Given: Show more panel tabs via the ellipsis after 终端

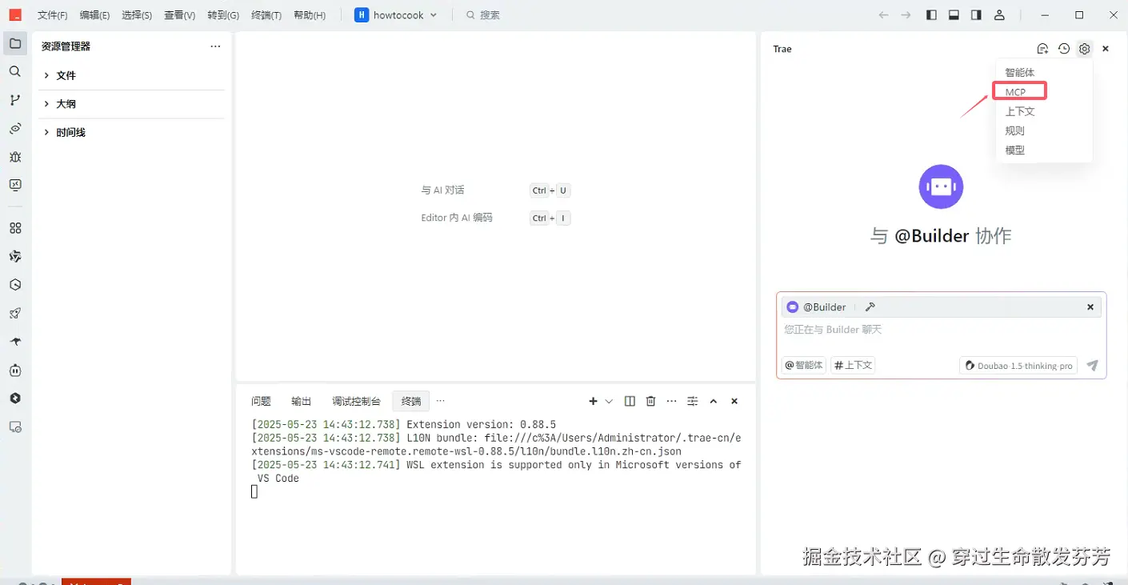Looking at the screenshot, I should [440, 401].
